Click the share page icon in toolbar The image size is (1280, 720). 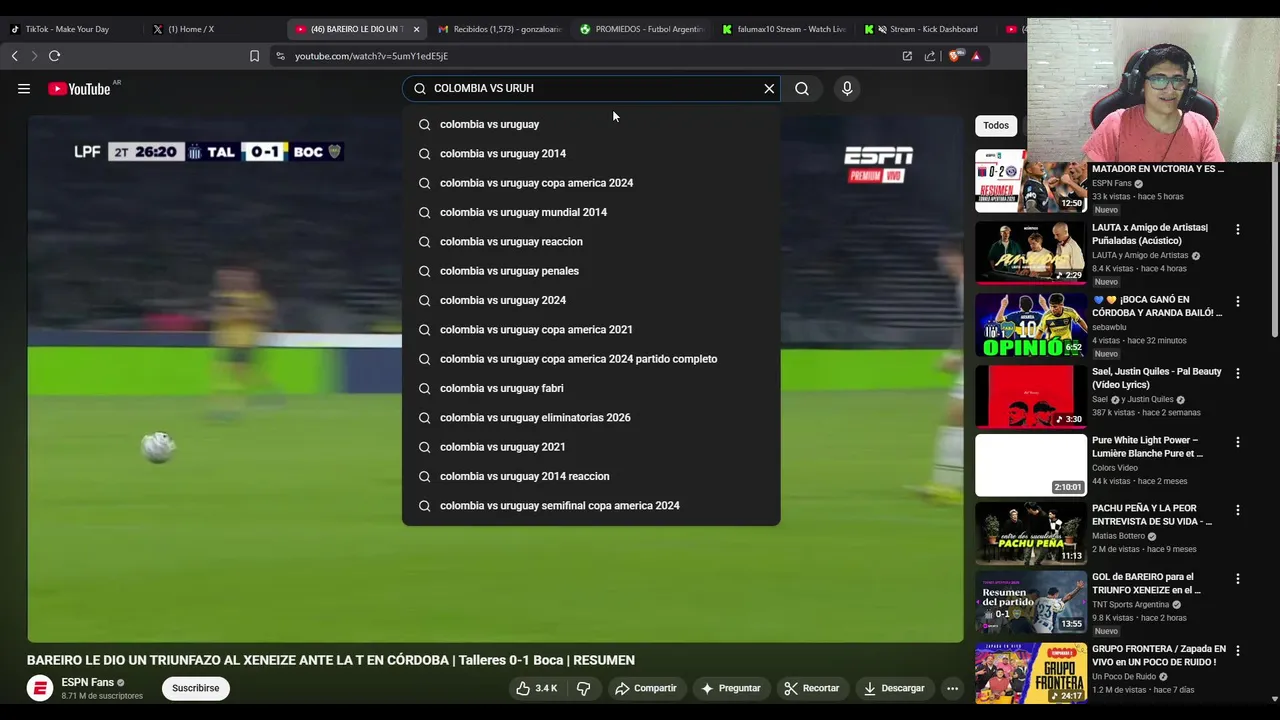coord(930,56)
